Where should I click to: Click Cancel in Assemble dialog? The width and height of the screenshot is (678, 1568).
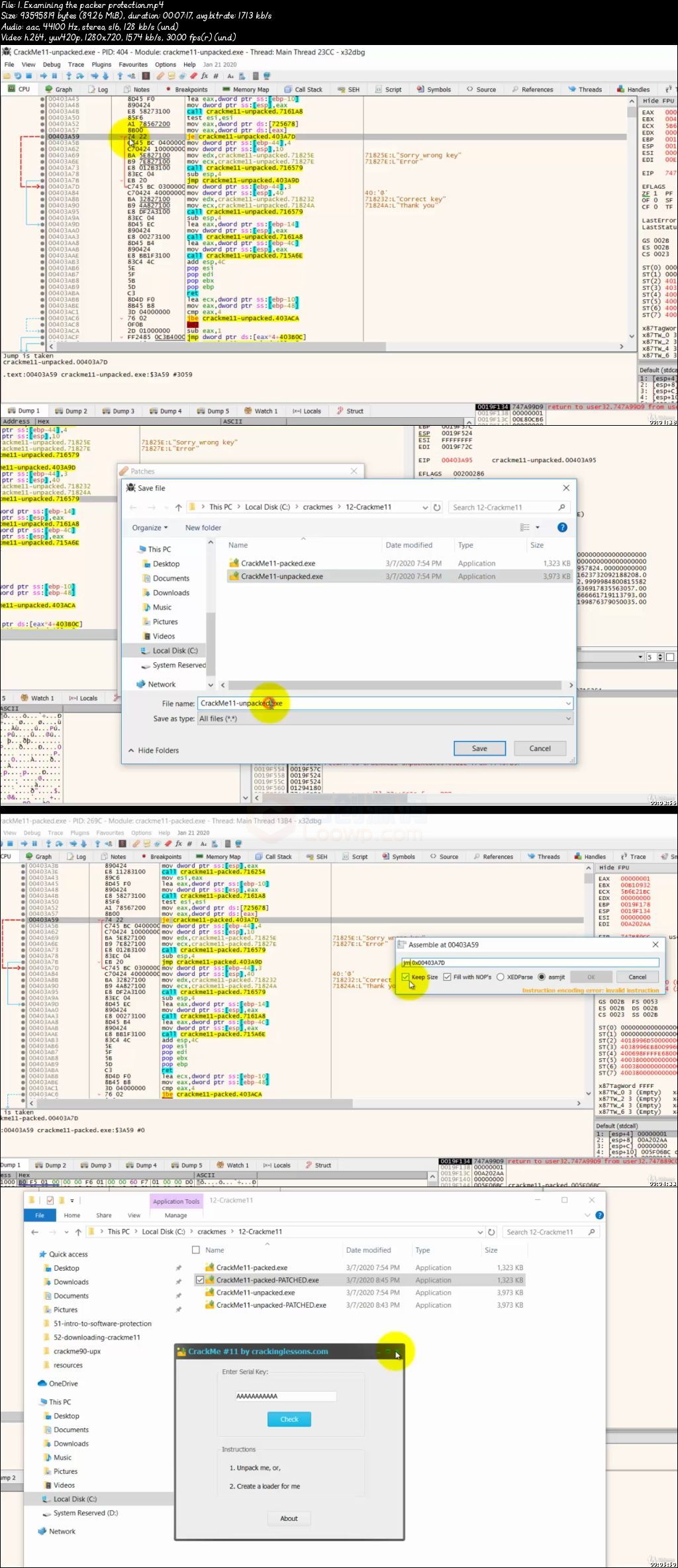coord(637,977)
